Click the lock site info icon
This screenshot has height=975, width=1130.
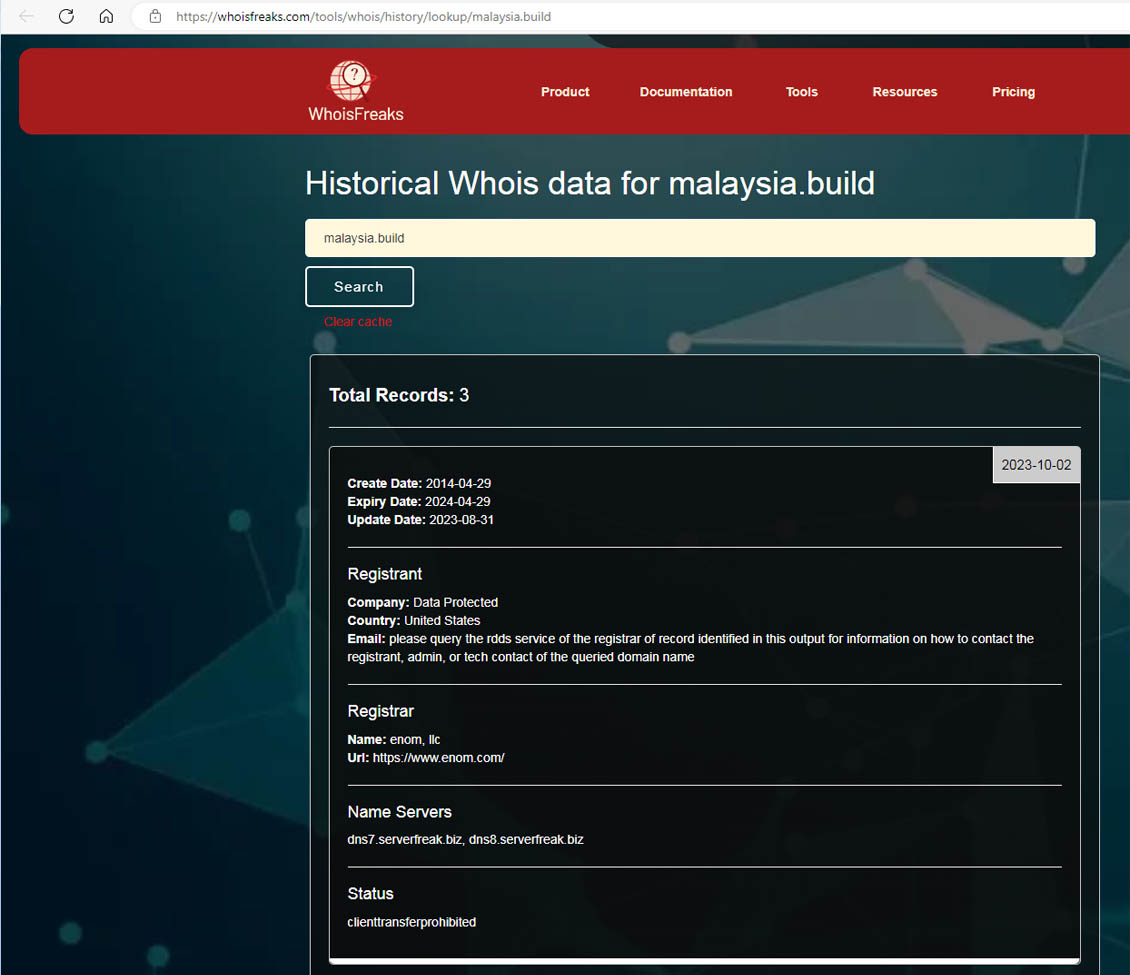(155, 16)
